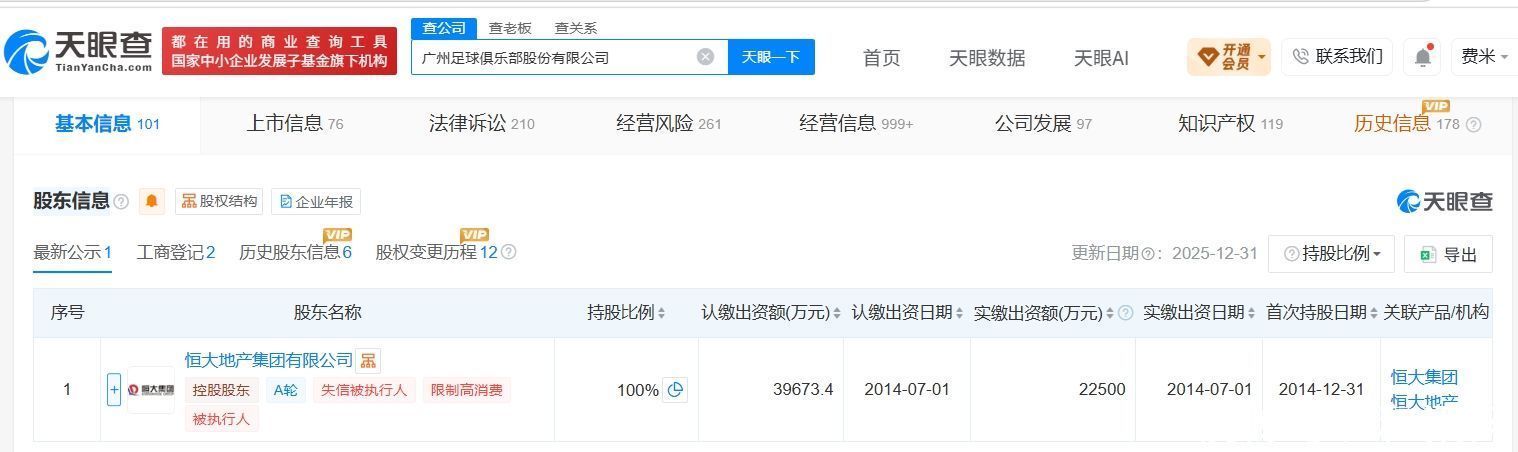The height and width of the screenshot is (452, 1518).
Task: Click the 联系我们 button
Action: [1338, 57]
